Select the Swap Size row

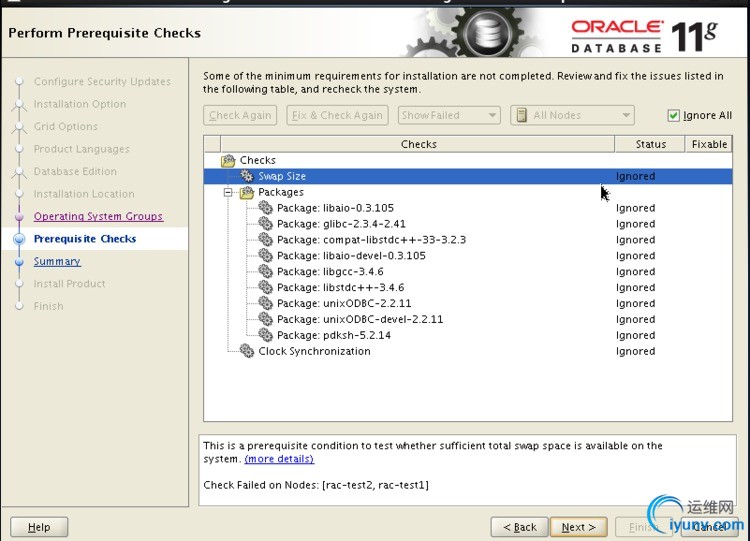[x=468, y=176]
